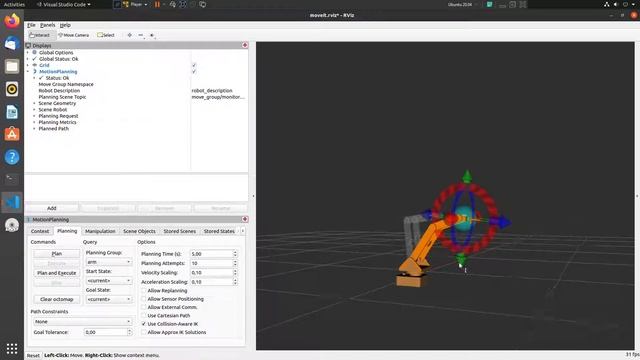Open Firefox from the Ubuntu dock
This screenshot has width=640, height=360.
[12, 20]
